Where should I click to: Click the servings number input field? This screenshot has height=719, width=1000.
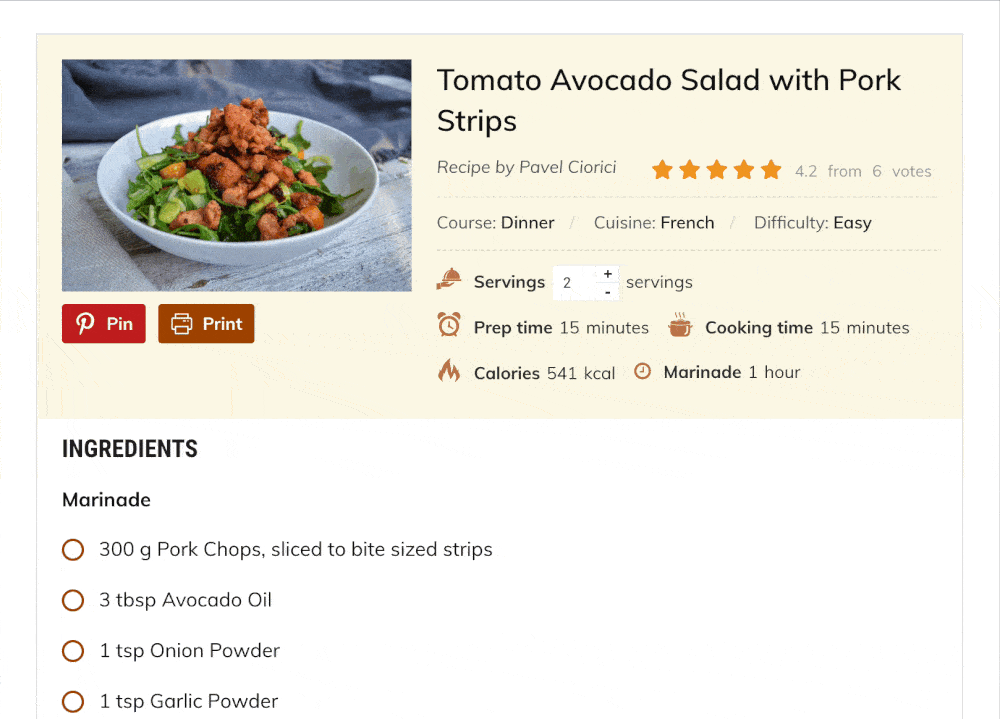(575, 283)
